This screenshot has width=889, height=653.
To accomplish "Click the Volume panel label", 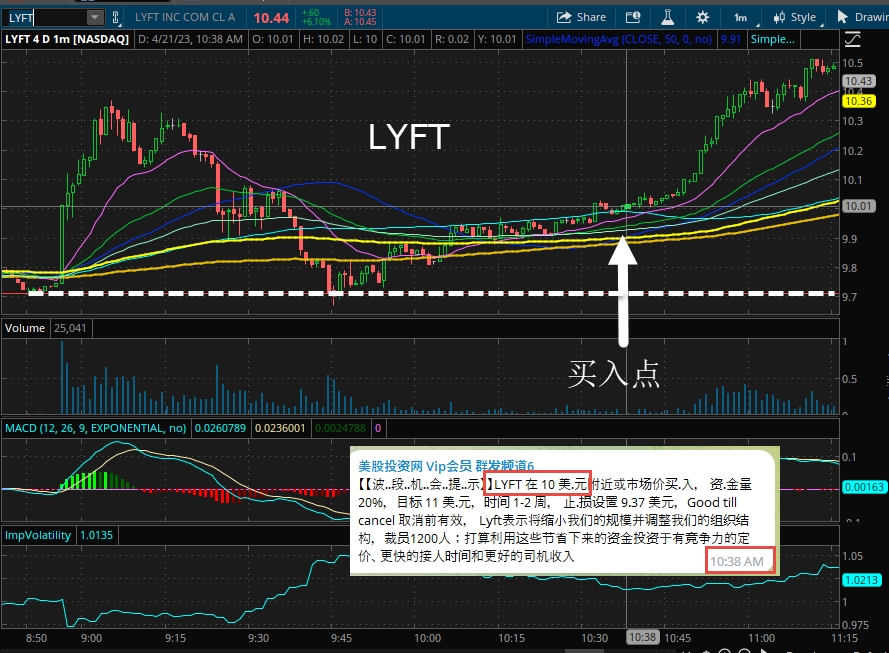I will [25, 328].
